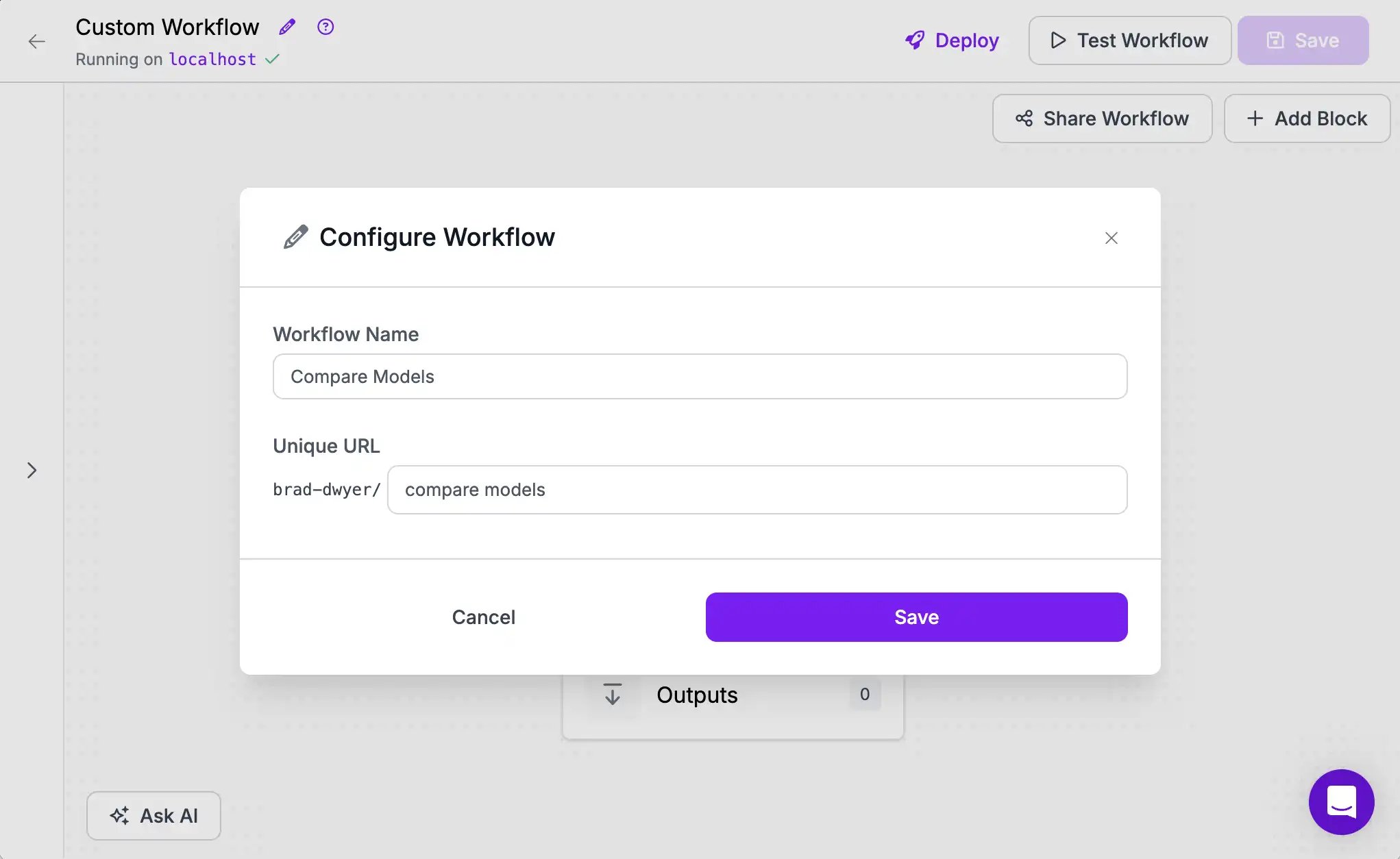Open the chat support bubble icon
Viewport: 1400px width, 859px height.
1341,801
